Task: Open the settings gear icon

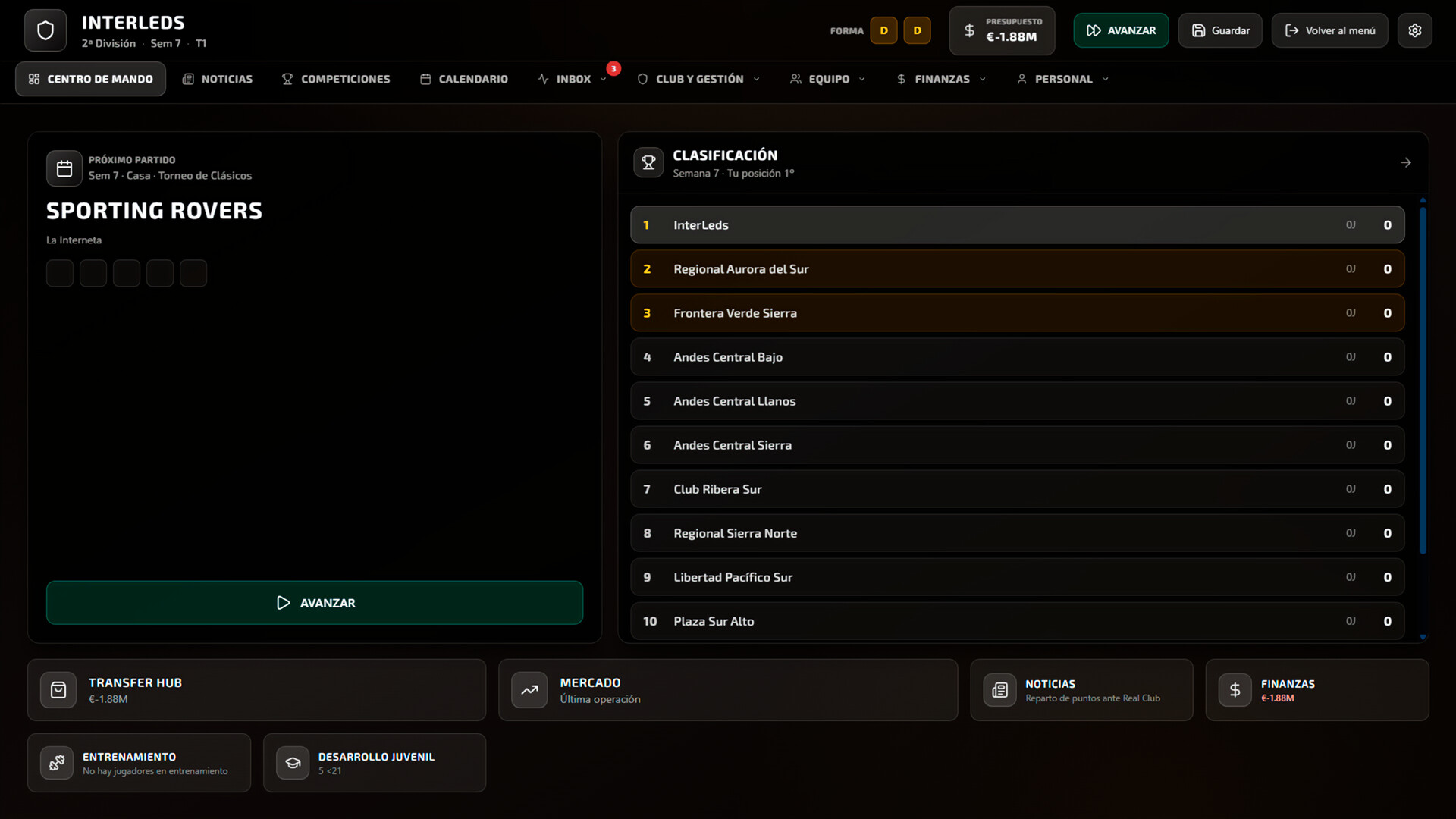Action: point(1414,30)
